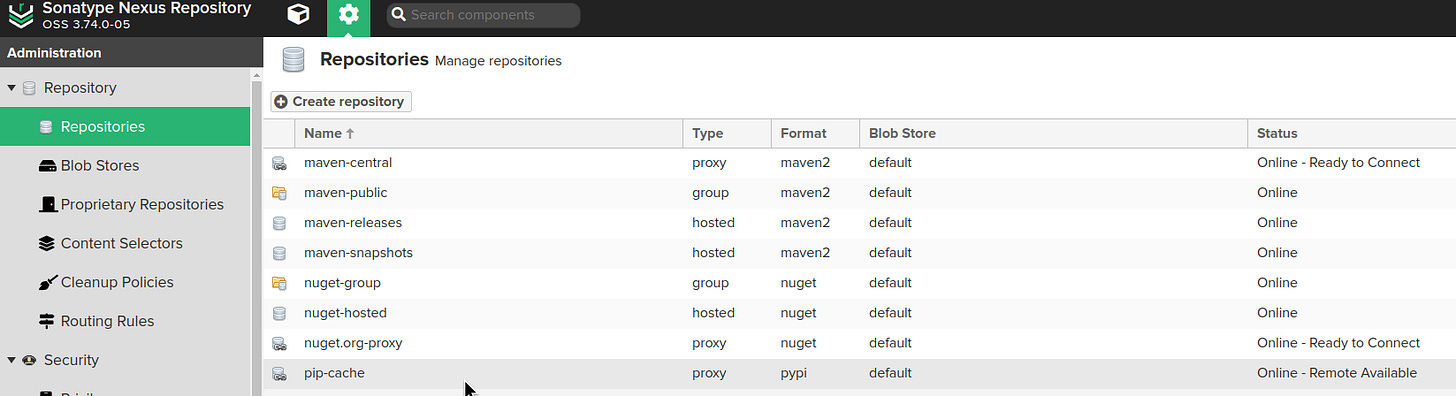The height and width of the screenshot is (396, 1456).
Task: Click the Repositories sidebar database icon
Action: [x=46, y=127]
